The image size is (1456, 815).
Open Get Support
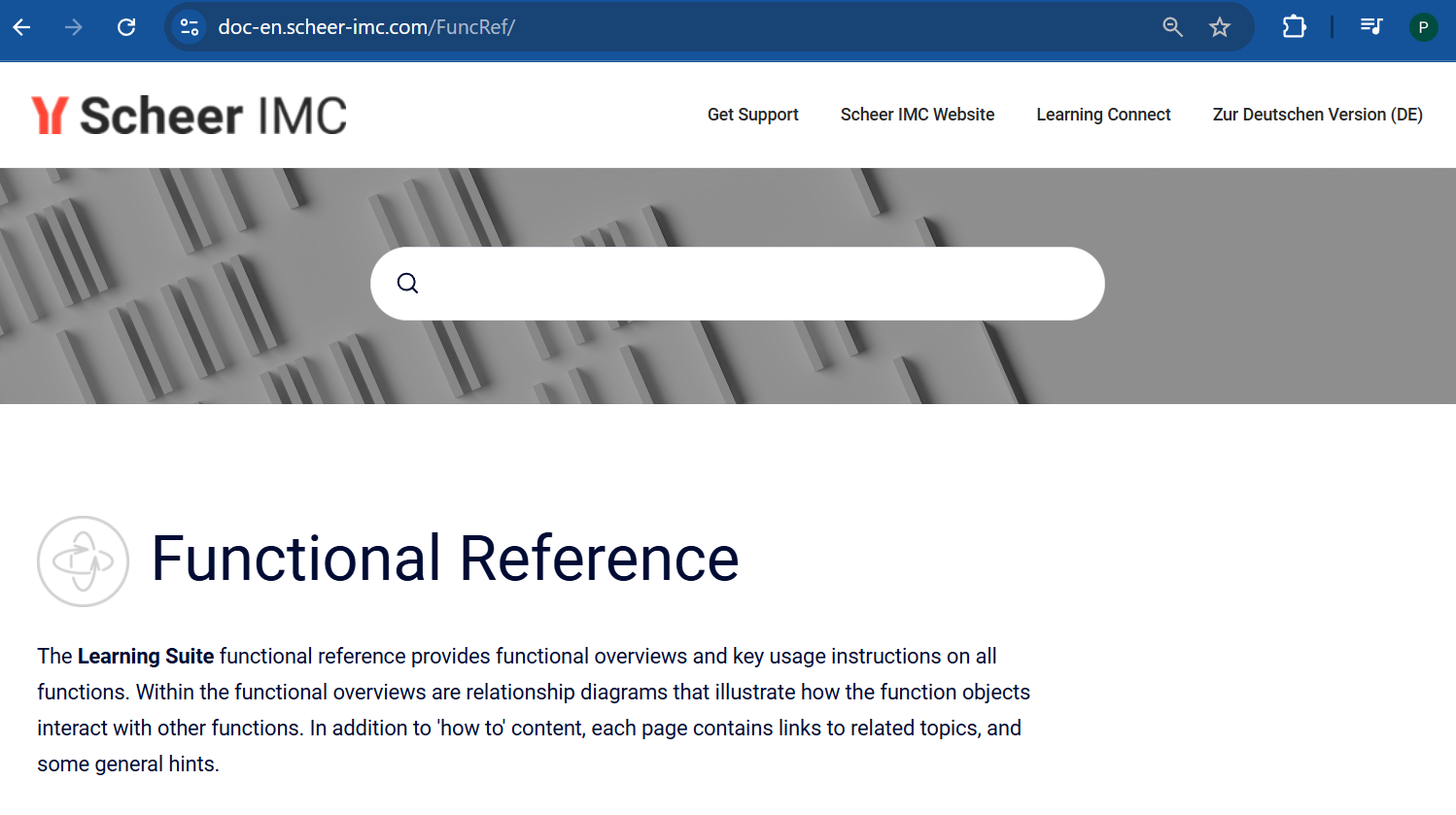point(753,114)
